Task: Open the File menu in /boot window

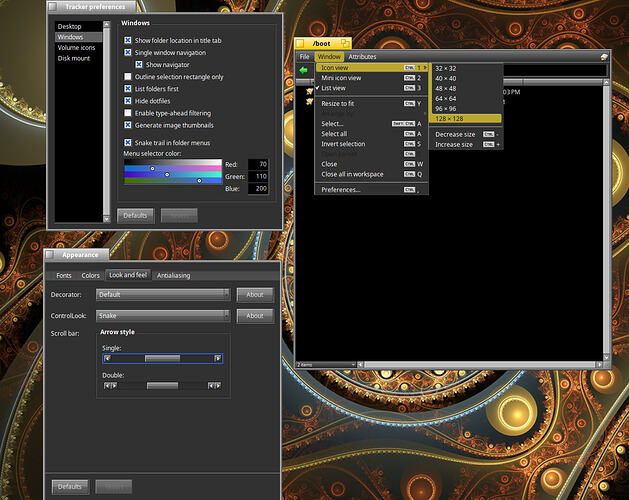Action: pos(304,57)
